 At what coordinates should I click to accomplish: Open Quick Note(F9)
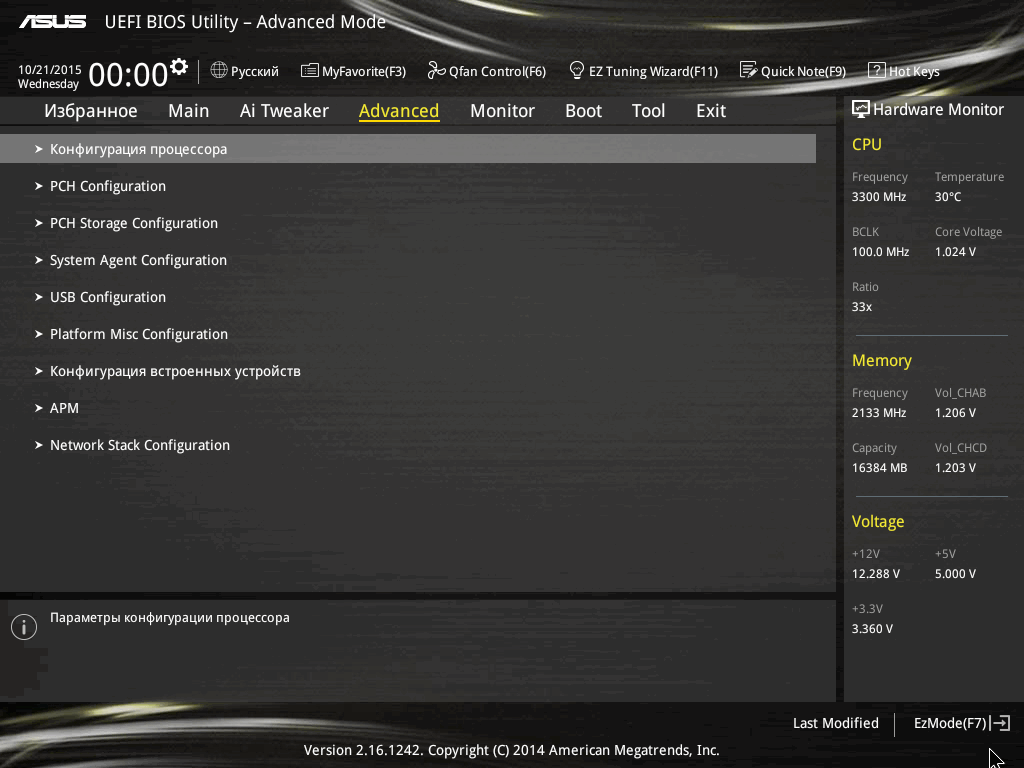tap(793, 71)
